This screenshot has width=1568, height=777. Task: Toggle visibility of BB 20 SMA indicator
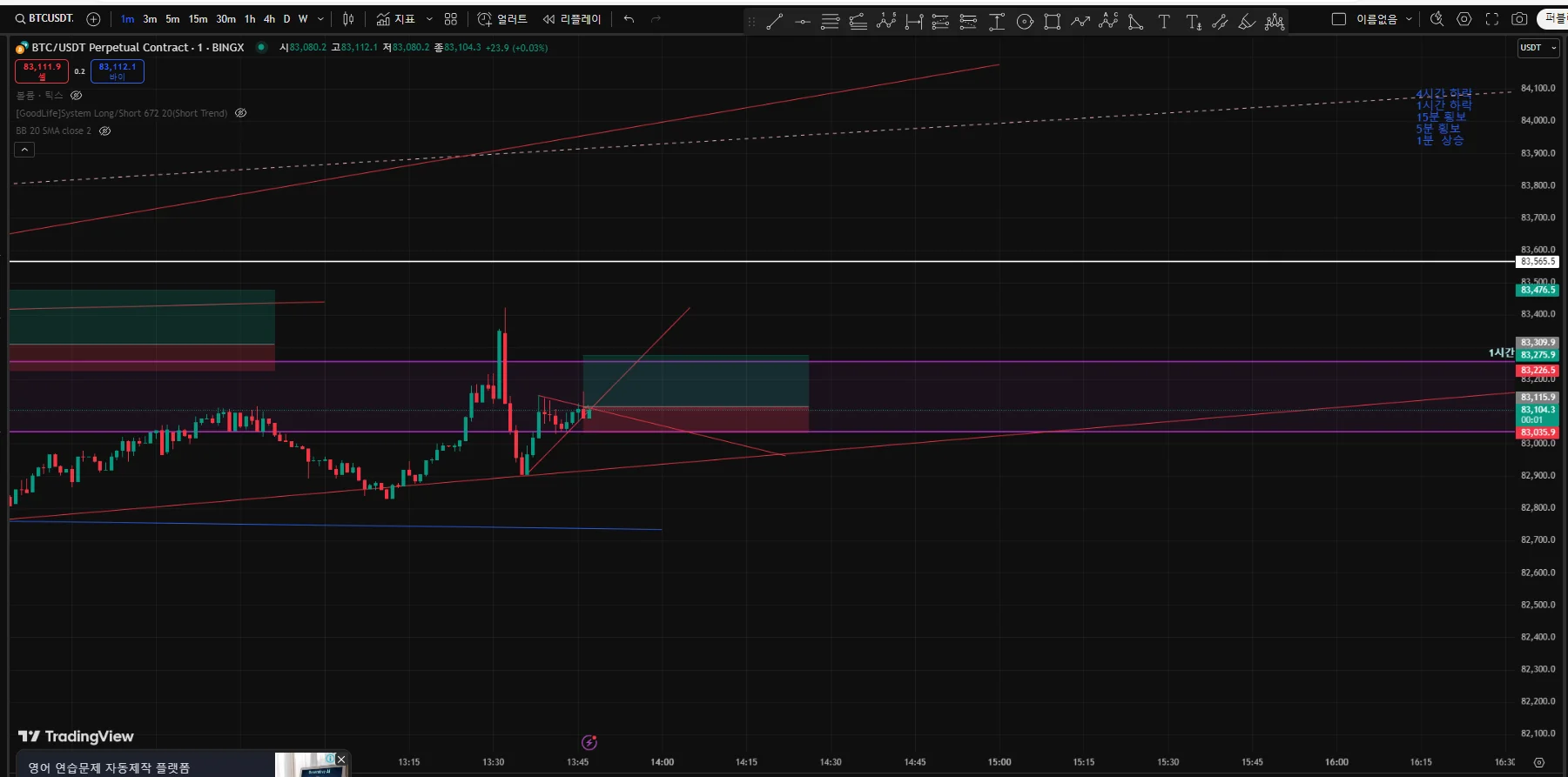pos(105,131)
